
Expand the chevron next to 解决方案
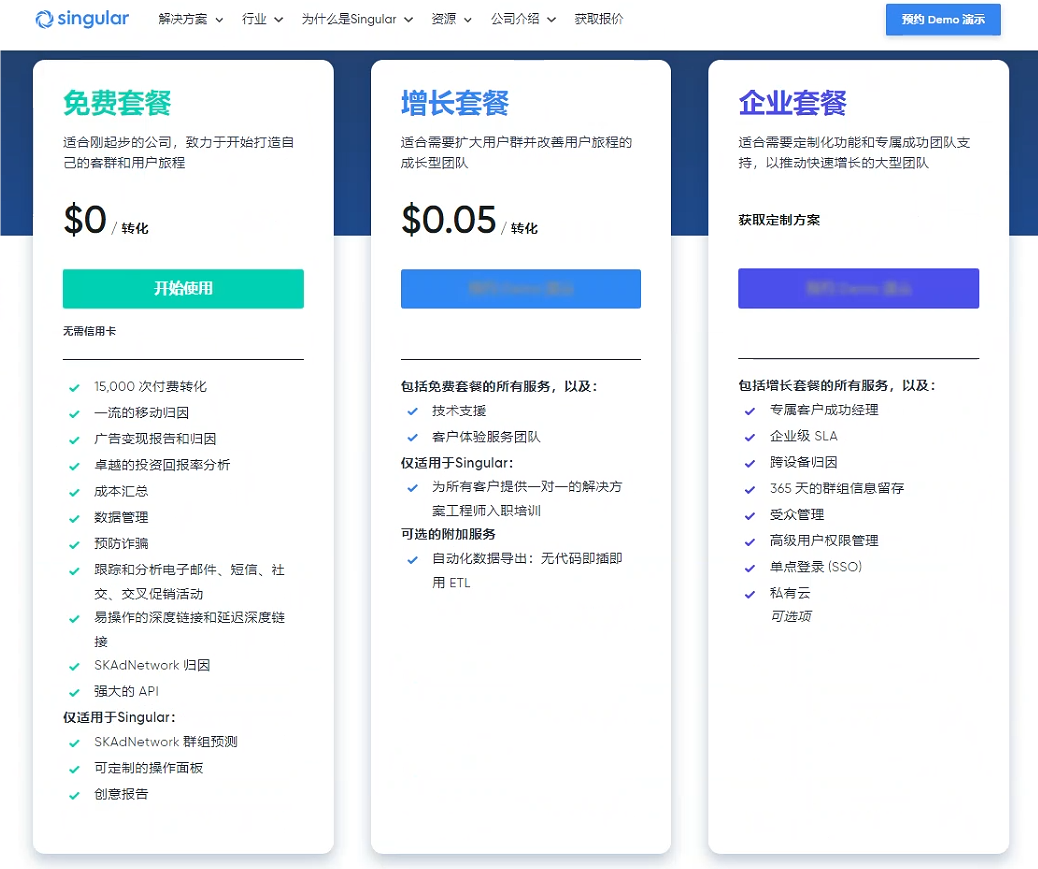219,20
